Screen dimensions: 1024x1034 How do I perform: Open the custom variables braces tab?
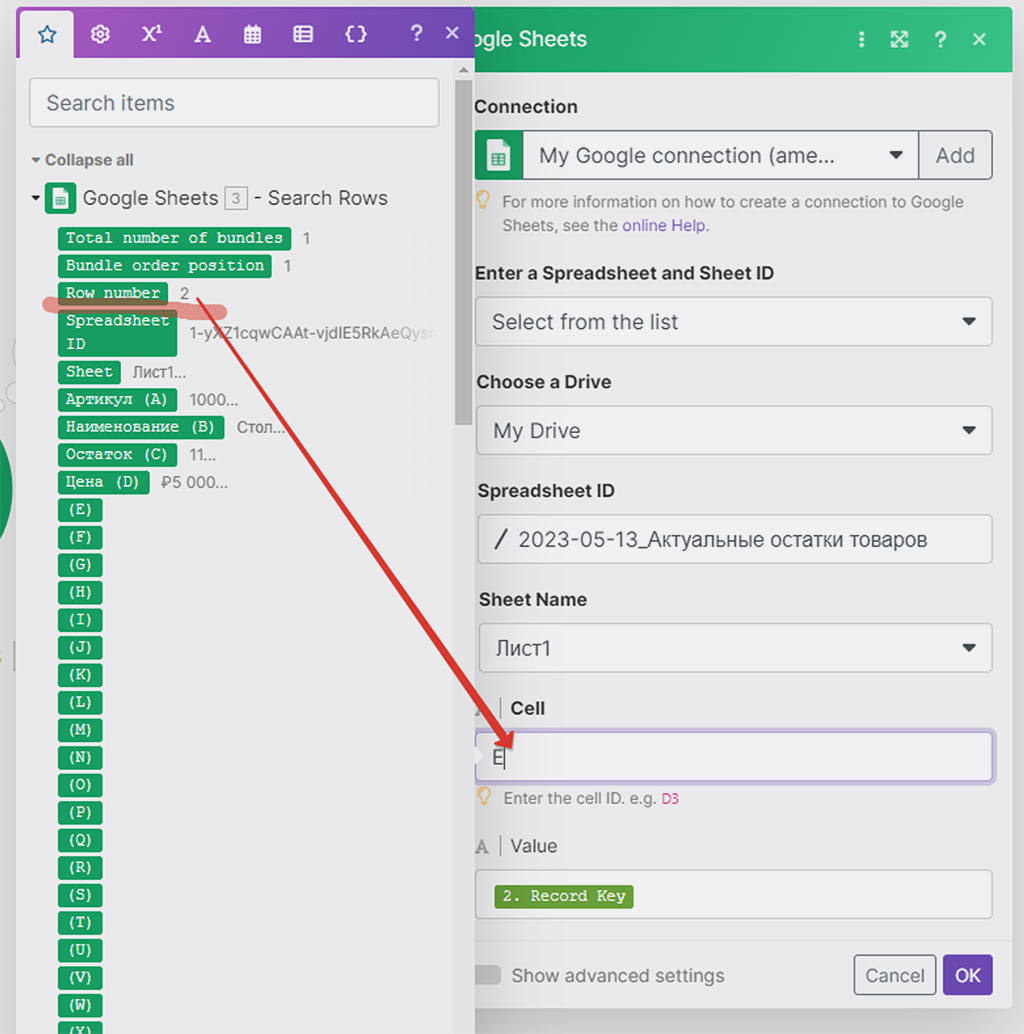355,34
